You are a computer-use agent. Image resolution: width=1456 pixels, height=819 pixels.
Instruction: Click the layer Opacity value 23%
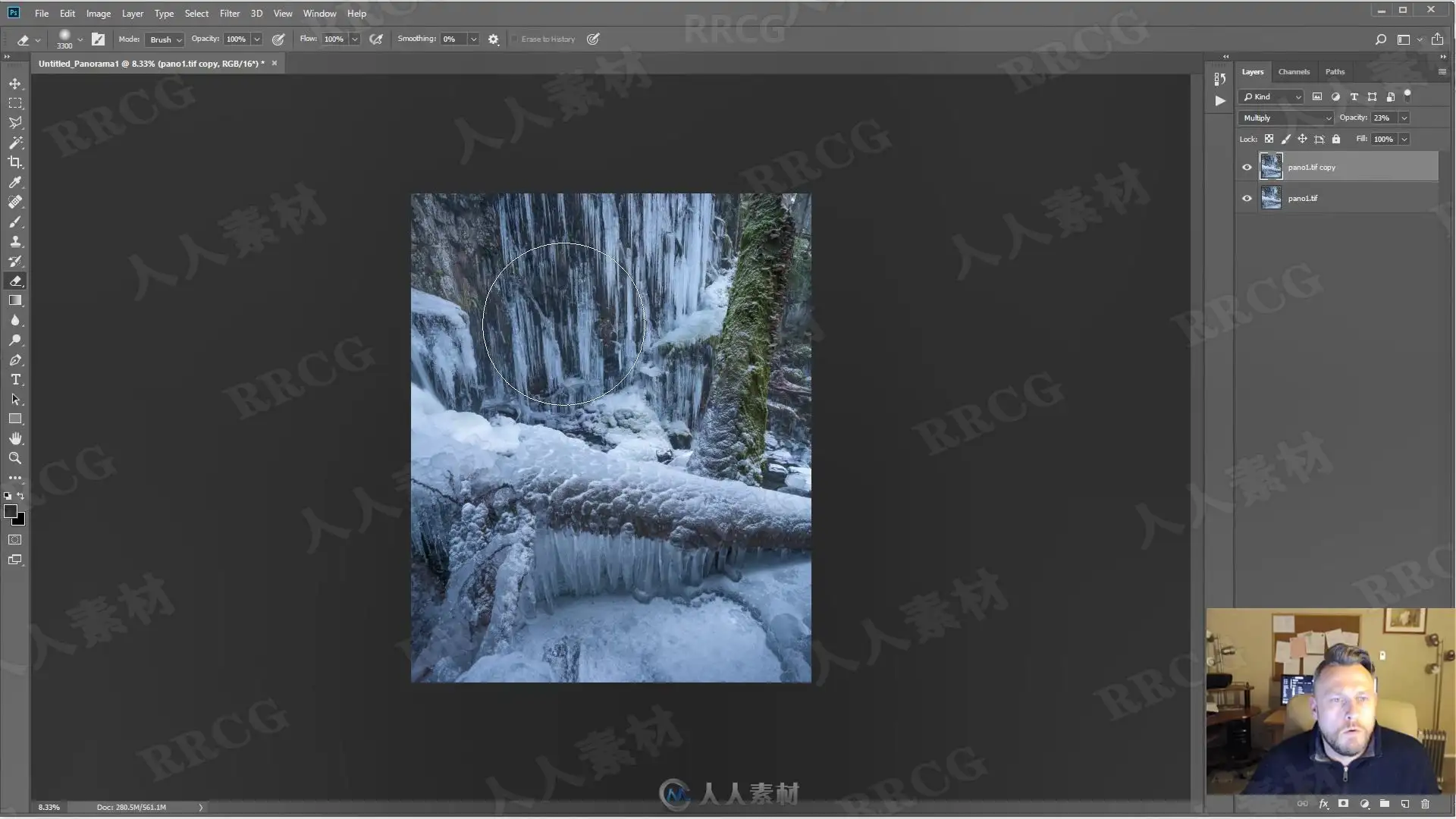coord(1383,118)
